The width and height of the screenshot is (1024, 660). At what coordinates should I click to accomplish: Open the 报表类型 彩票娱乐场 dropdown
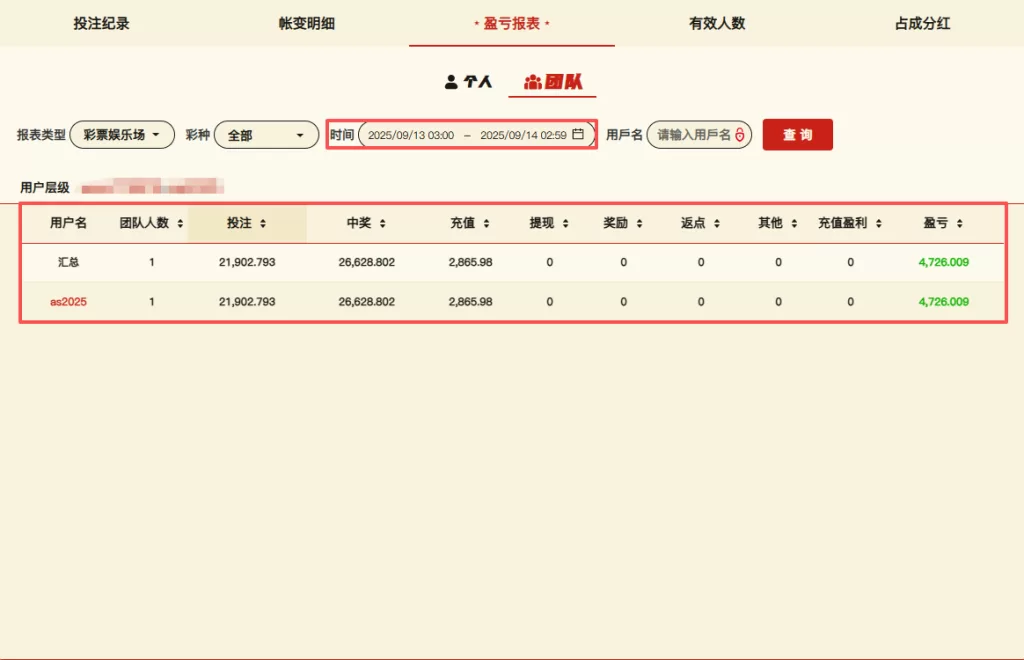click(122, 135)
